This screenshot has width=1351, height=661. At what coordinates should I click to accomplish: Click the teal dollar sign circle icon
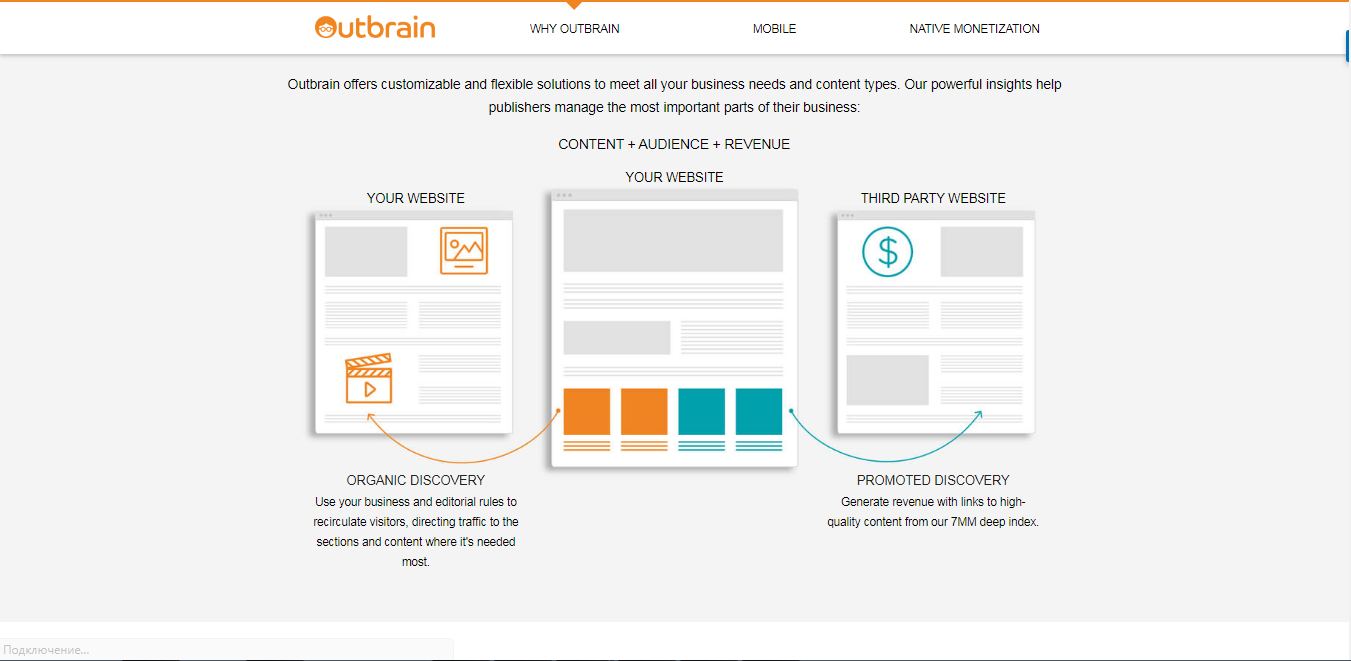pos(886,252)
